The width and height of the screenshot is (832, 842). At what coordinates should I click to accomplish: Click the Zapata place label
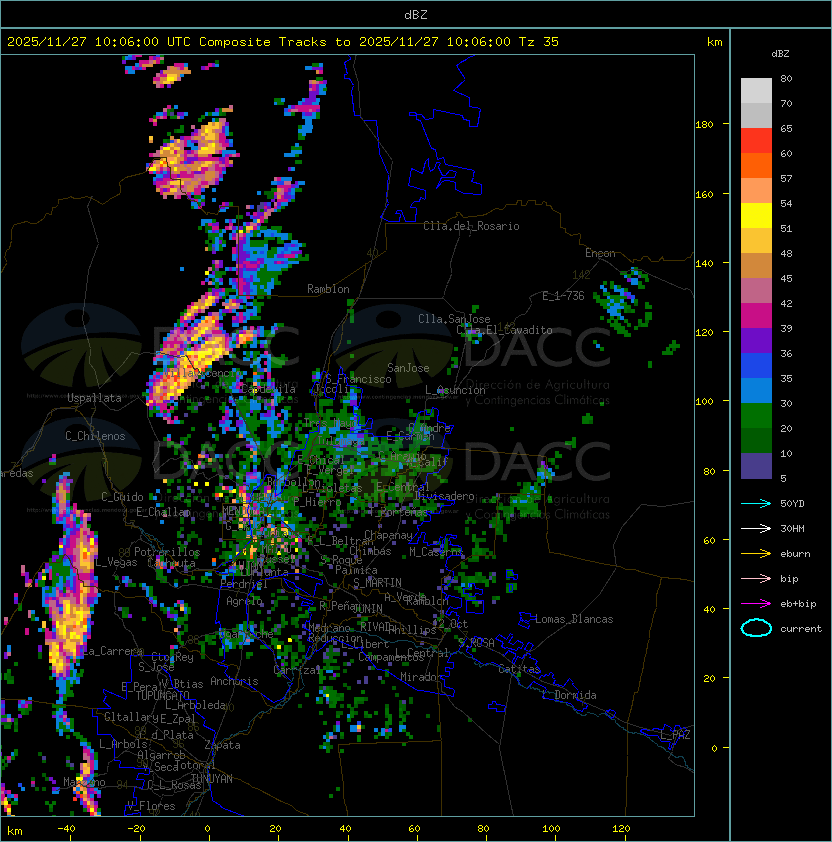pos(222,745)
